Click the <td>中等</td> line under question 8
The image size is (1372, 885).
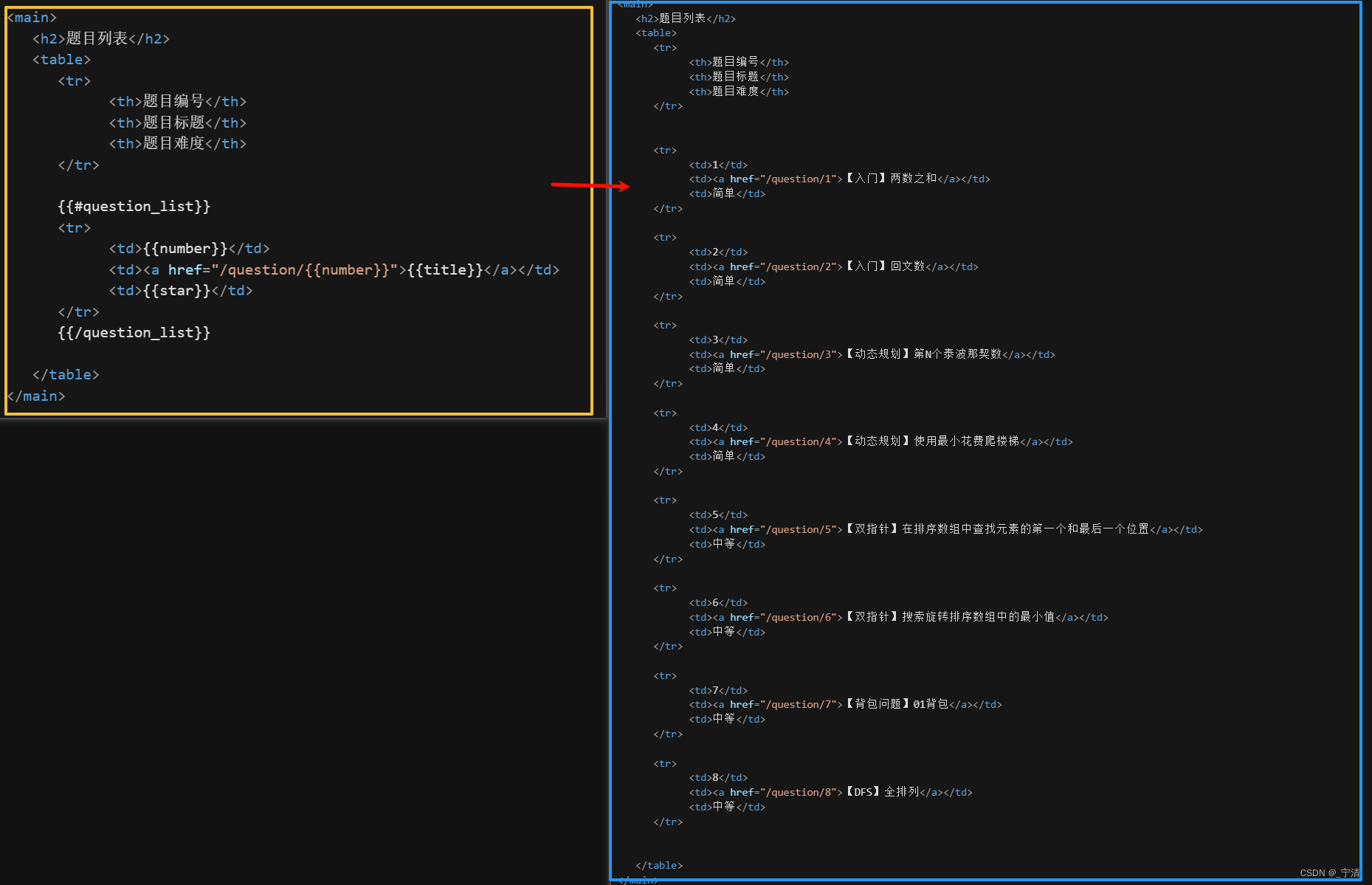point(727,807)
